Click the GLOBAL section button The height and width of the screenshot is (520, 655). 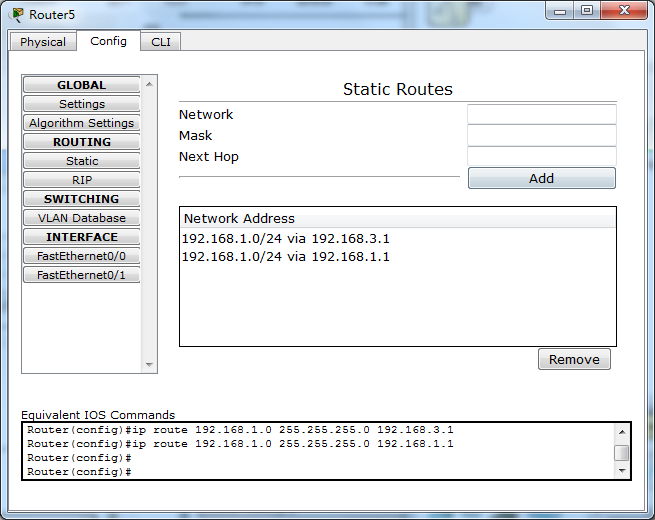pos(81,85)
